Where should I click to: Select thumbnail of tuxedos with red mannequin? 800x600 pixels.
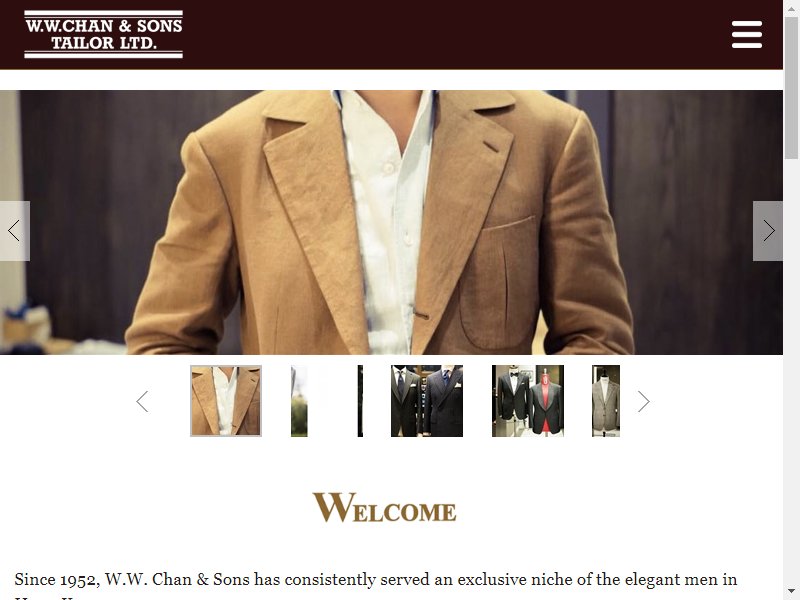click(x=528, y=401)
